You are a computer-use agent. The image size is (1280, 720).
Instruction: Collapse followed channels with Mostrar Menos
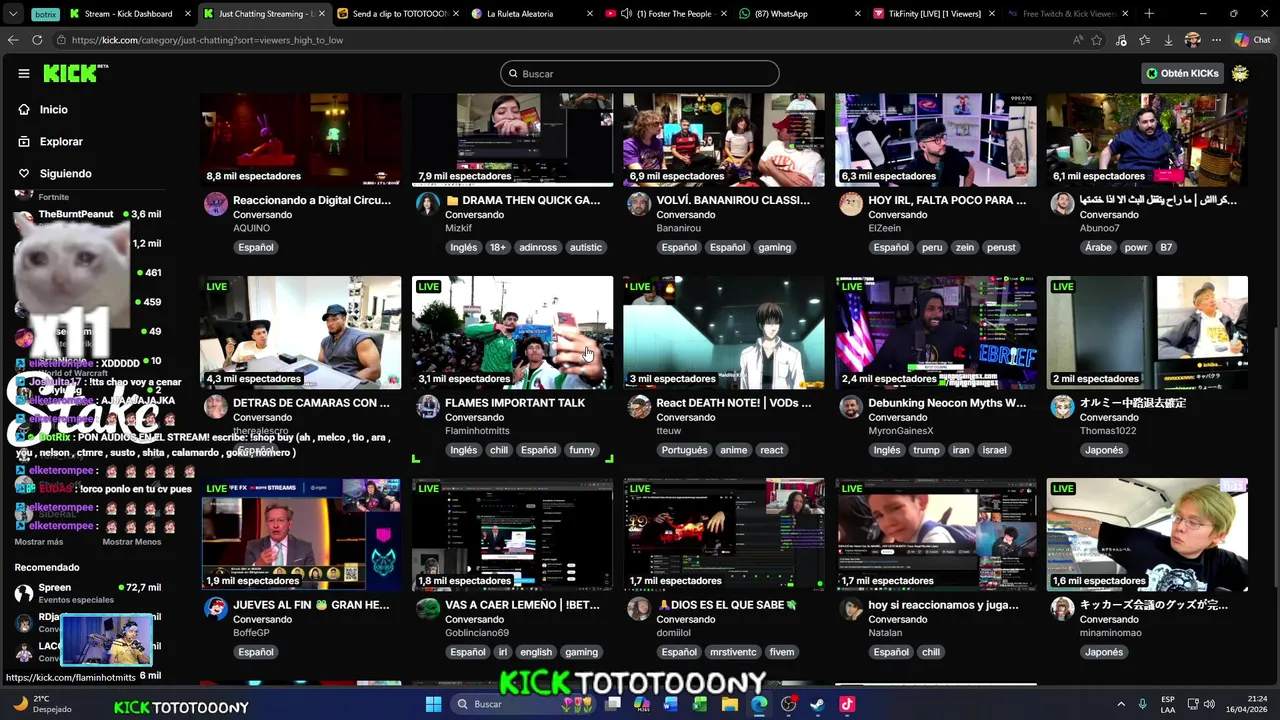pos(131,542)
